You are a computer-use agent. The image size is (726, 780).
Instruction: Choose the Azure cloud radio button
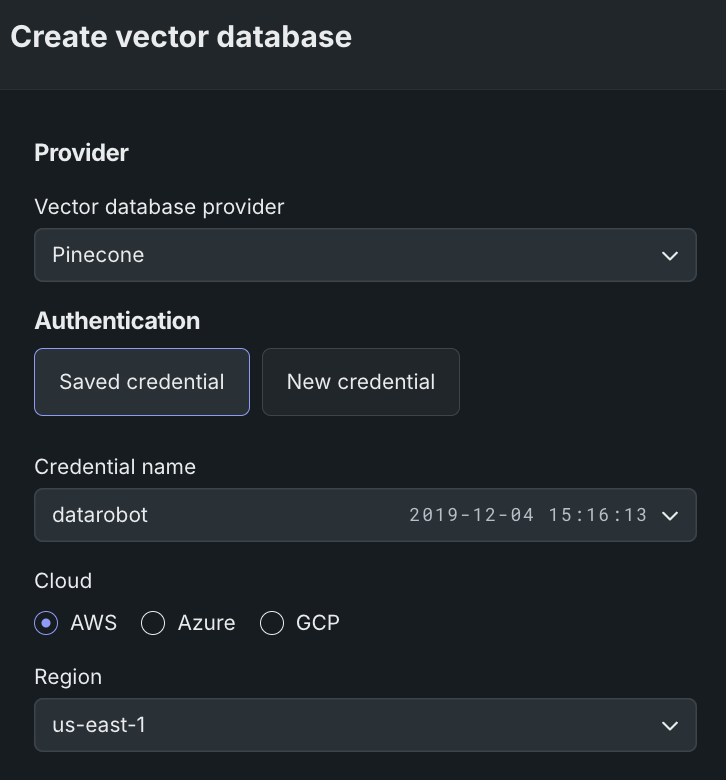[153, 623]
